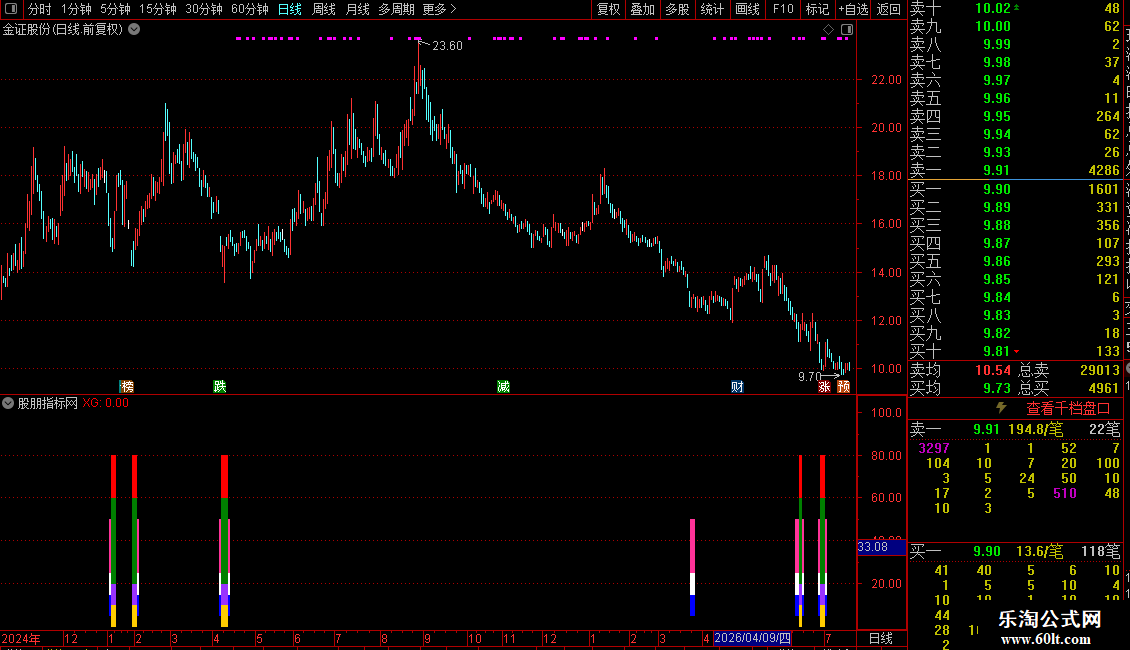
Task: Click the 510 sell queue order
Action: pos(1065,493)
